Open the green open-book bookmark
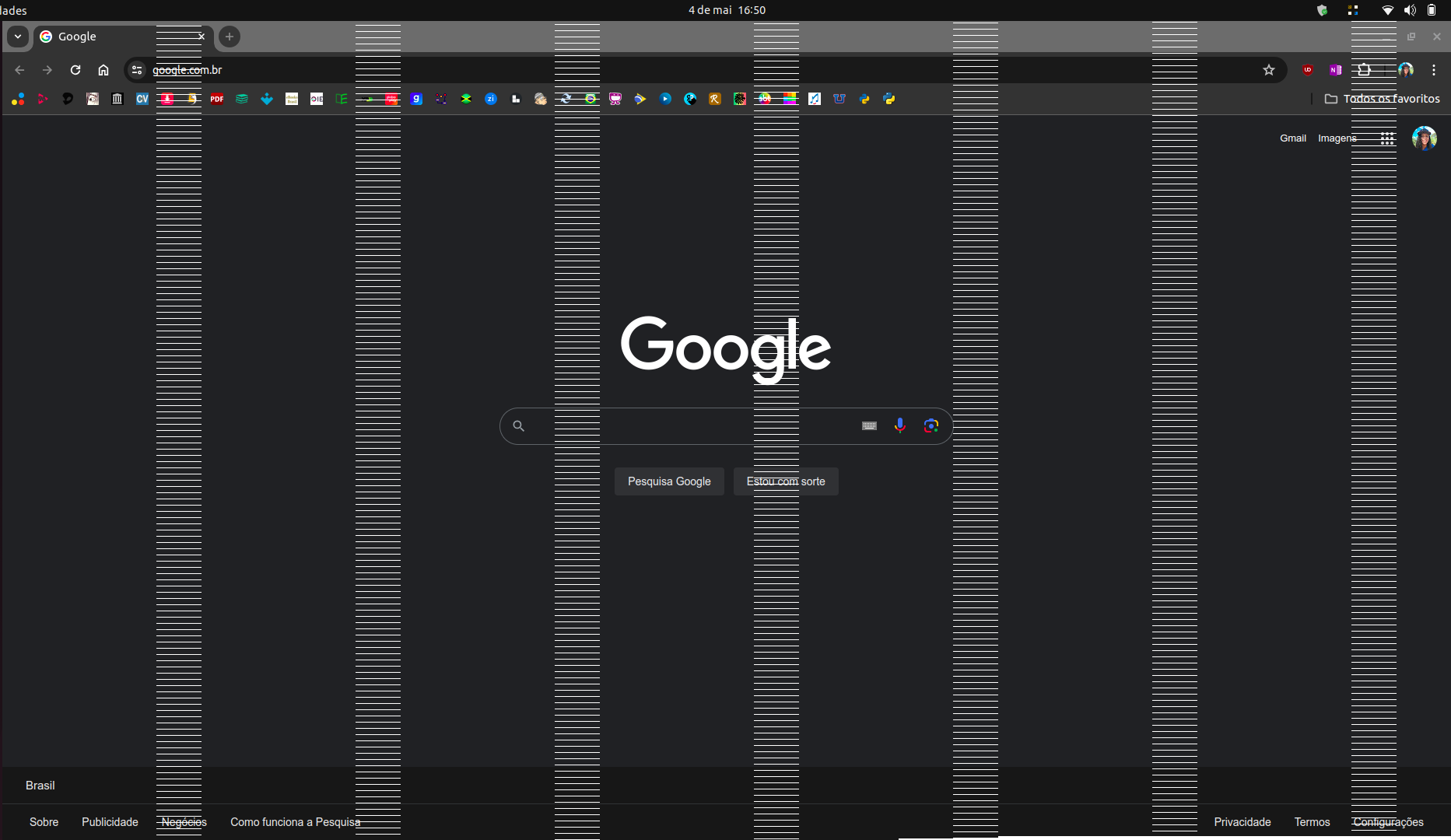The image size is (1451, 840). click(x=342, y=99)
